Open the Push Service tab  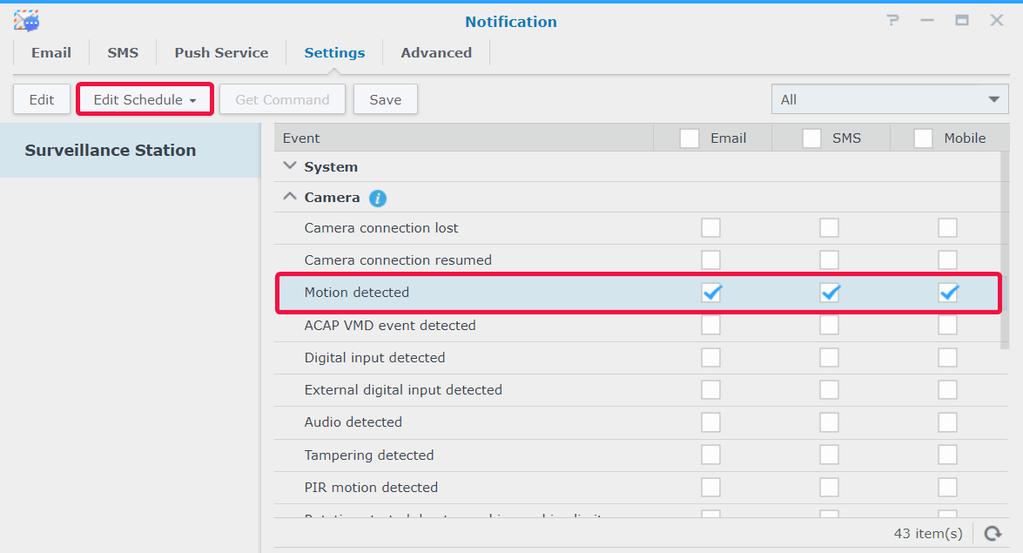221,53
